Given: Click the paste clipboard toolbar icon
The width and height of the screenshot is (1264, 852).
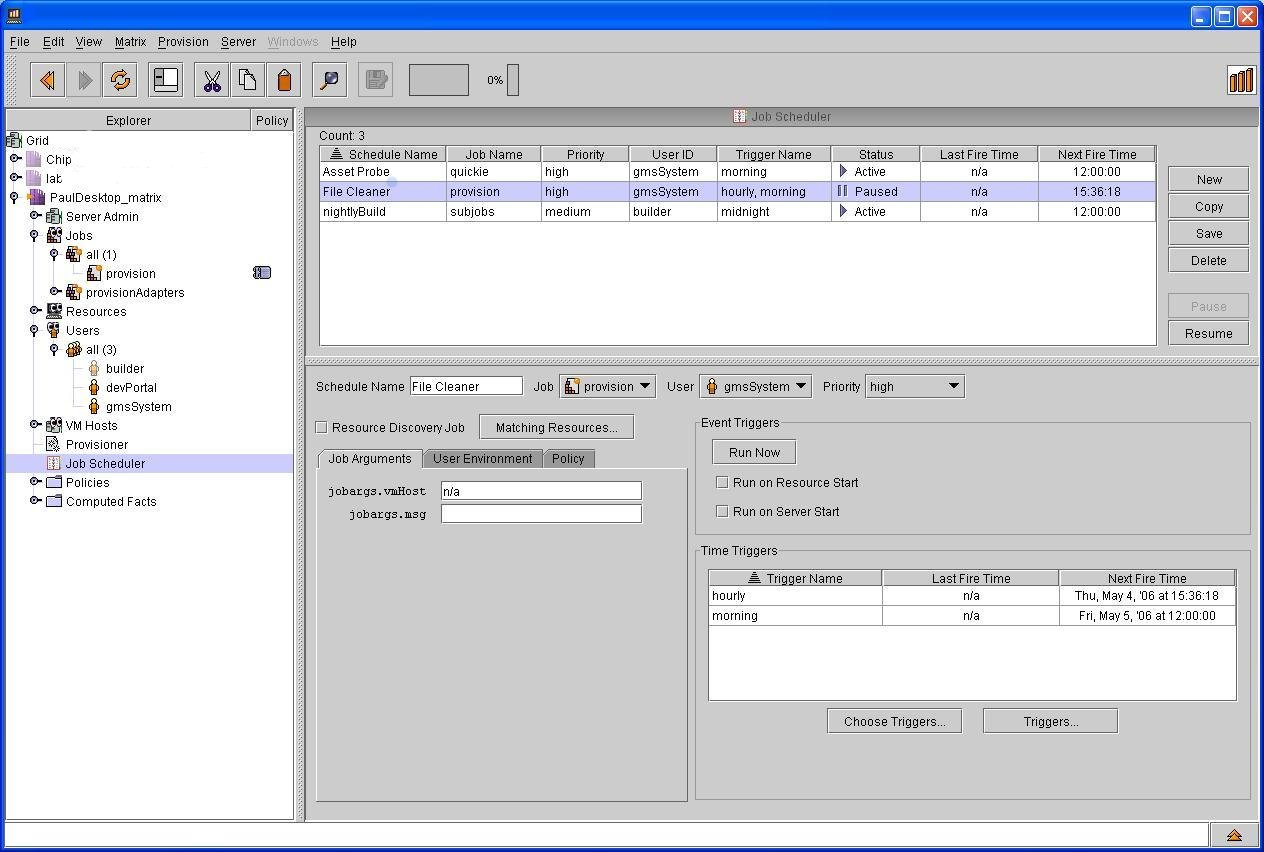Looking at the screenshot, I should tap(284, 80).
